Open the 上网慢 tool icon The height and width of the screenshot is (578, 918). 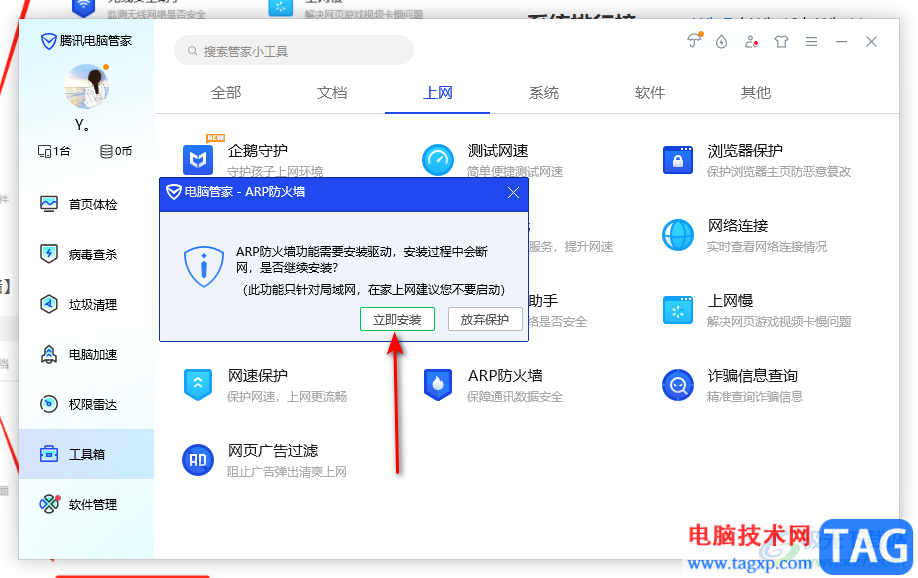[x=678, y=310]
